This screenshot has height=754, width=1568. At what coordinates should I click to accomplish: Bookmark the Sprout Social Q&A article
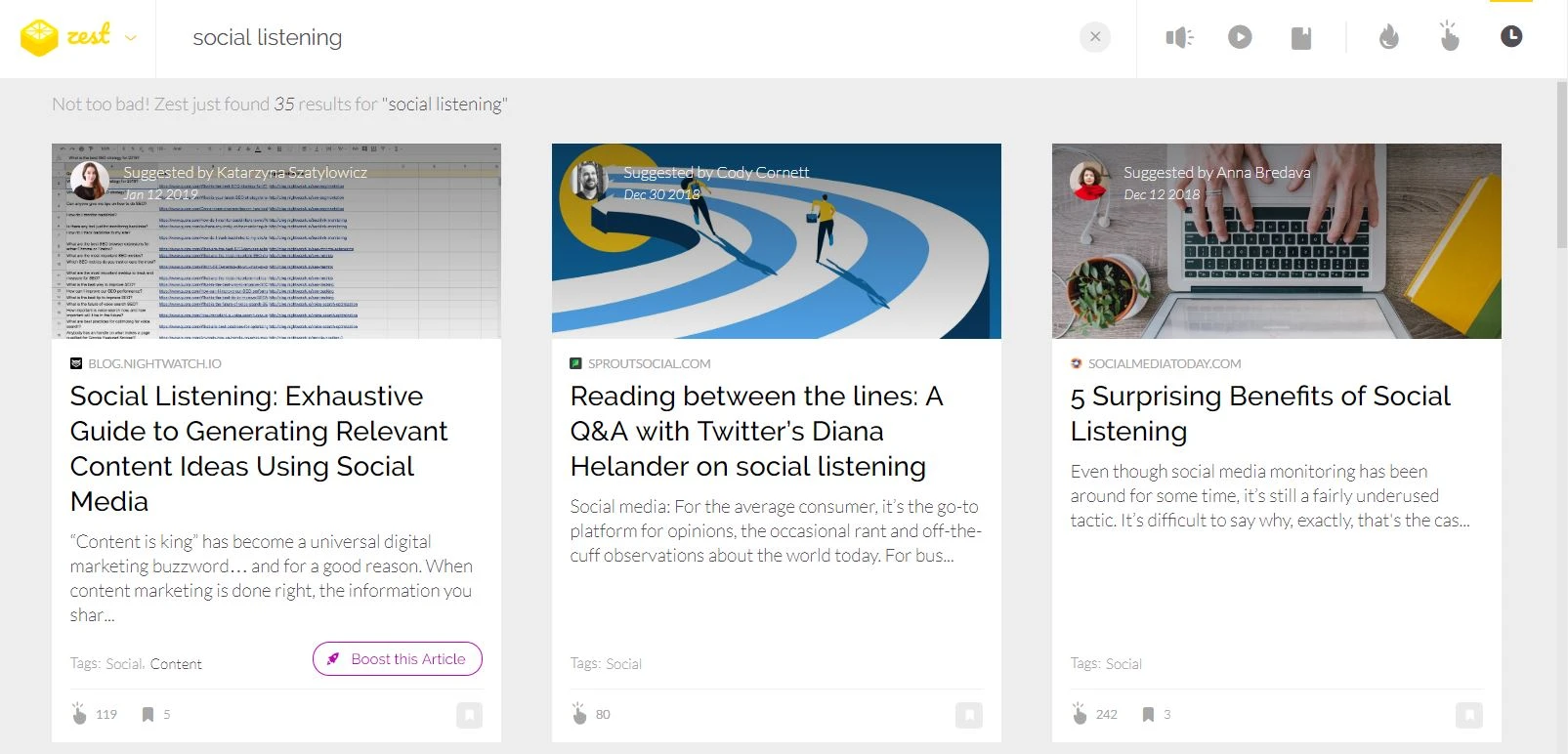coord(969,715)
